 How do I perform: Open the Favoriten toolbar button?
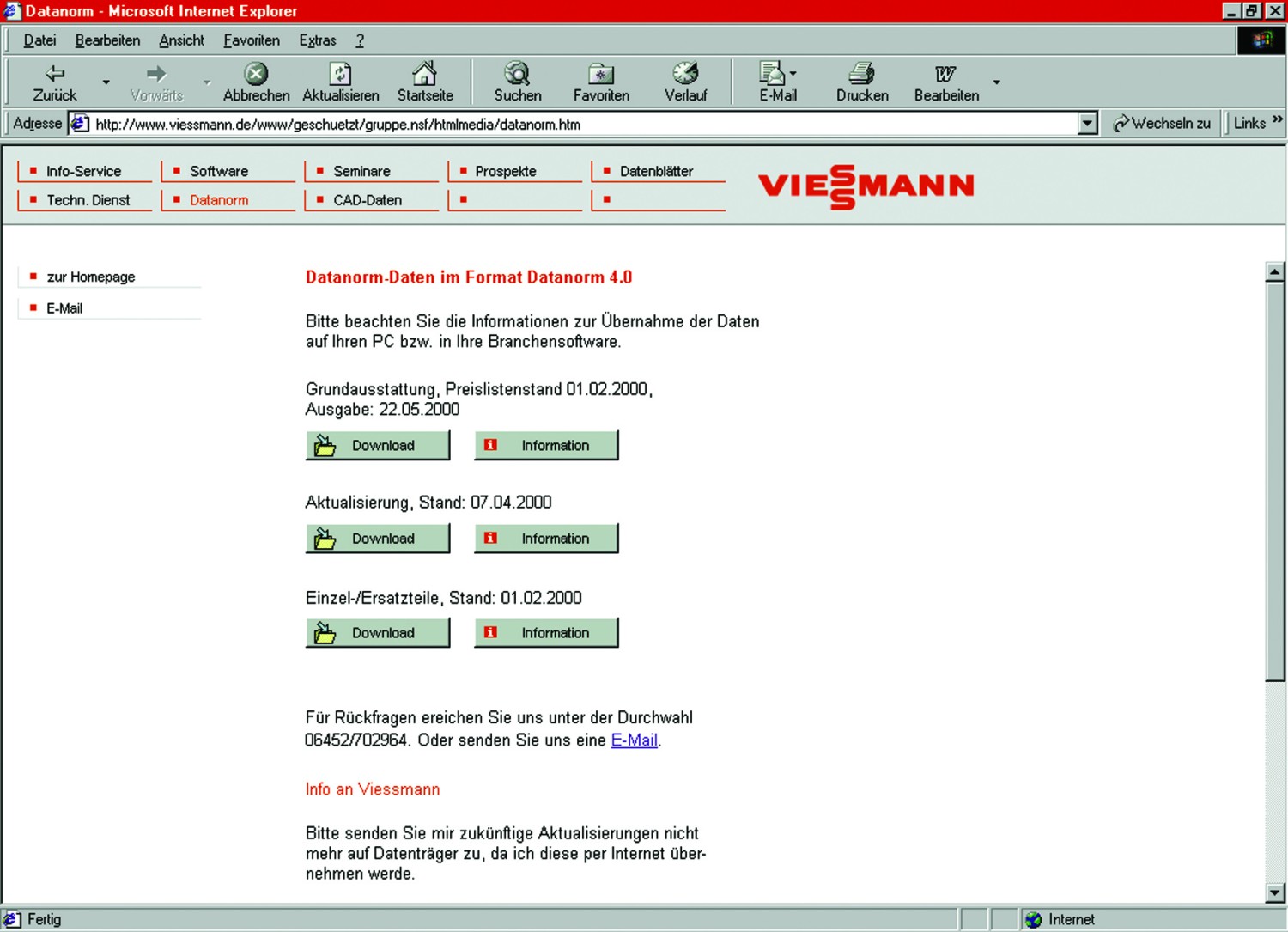click(x=601, y=82)
